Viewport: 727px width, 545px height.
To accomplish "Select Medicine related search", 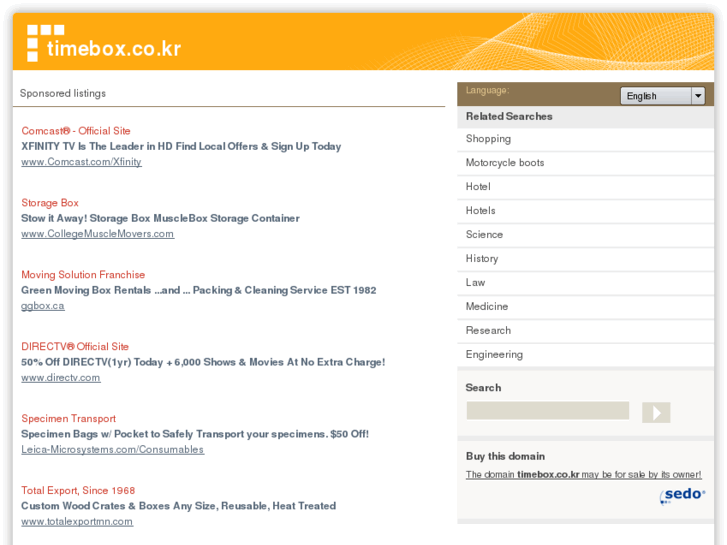I will point(585,307).
